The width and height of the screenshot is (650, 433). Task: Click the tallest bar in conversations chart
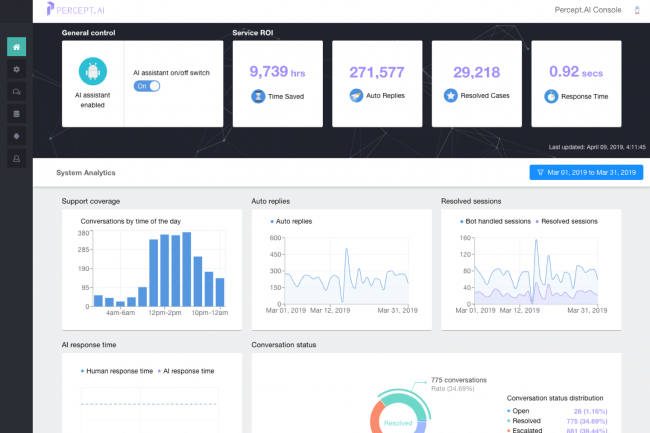[x=187, y=269]
